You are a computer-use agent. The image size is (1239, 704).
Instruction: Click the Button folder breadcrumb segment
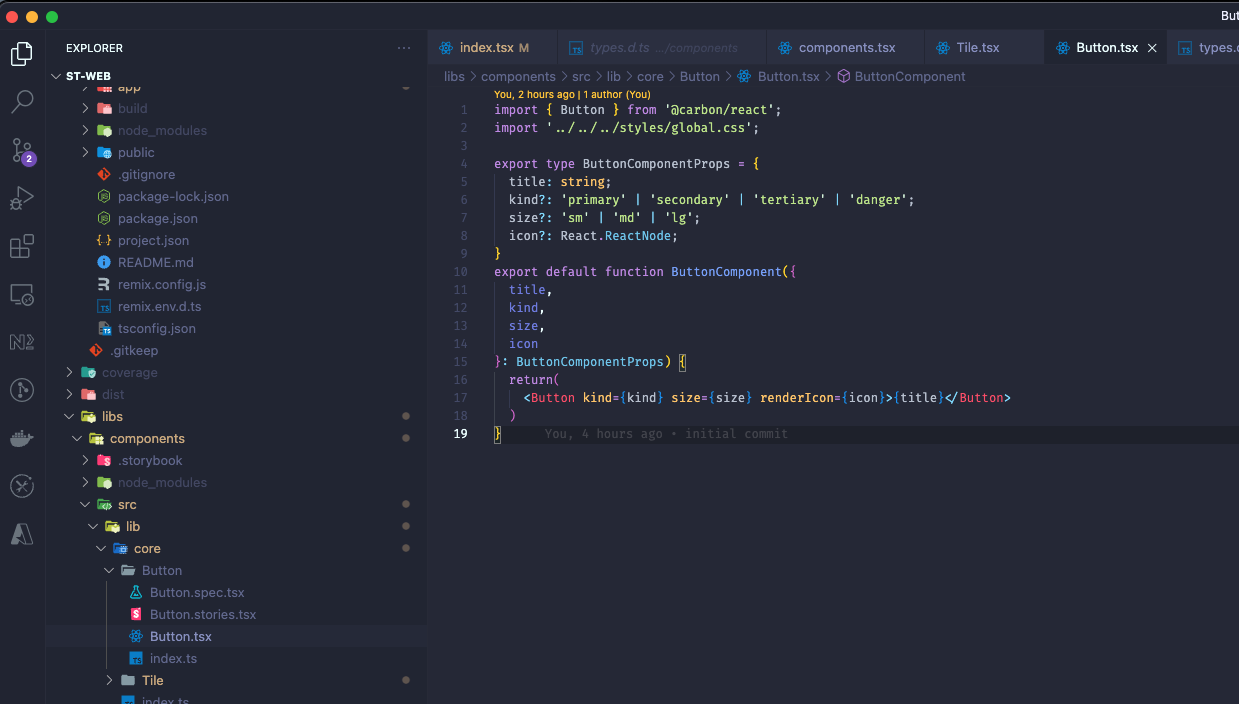pos(700,77)
